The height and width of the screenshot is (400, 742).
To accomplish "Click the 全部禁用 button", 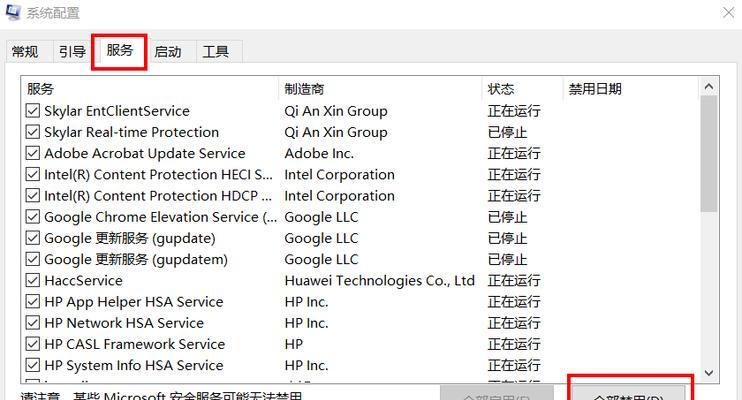I will [628, 392].
